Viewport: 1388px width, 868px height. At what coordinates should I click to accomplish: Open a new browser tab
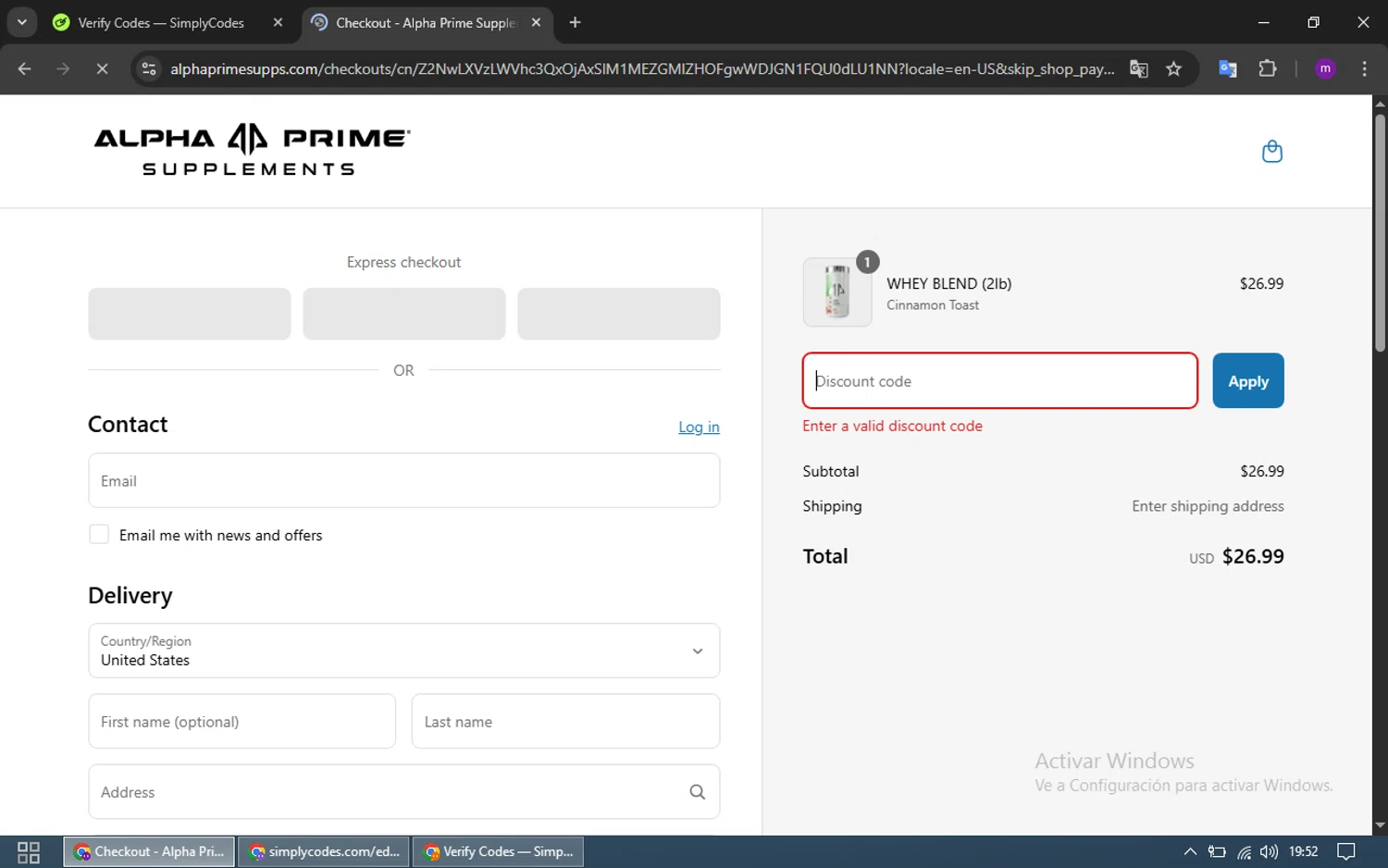(575, 22)
